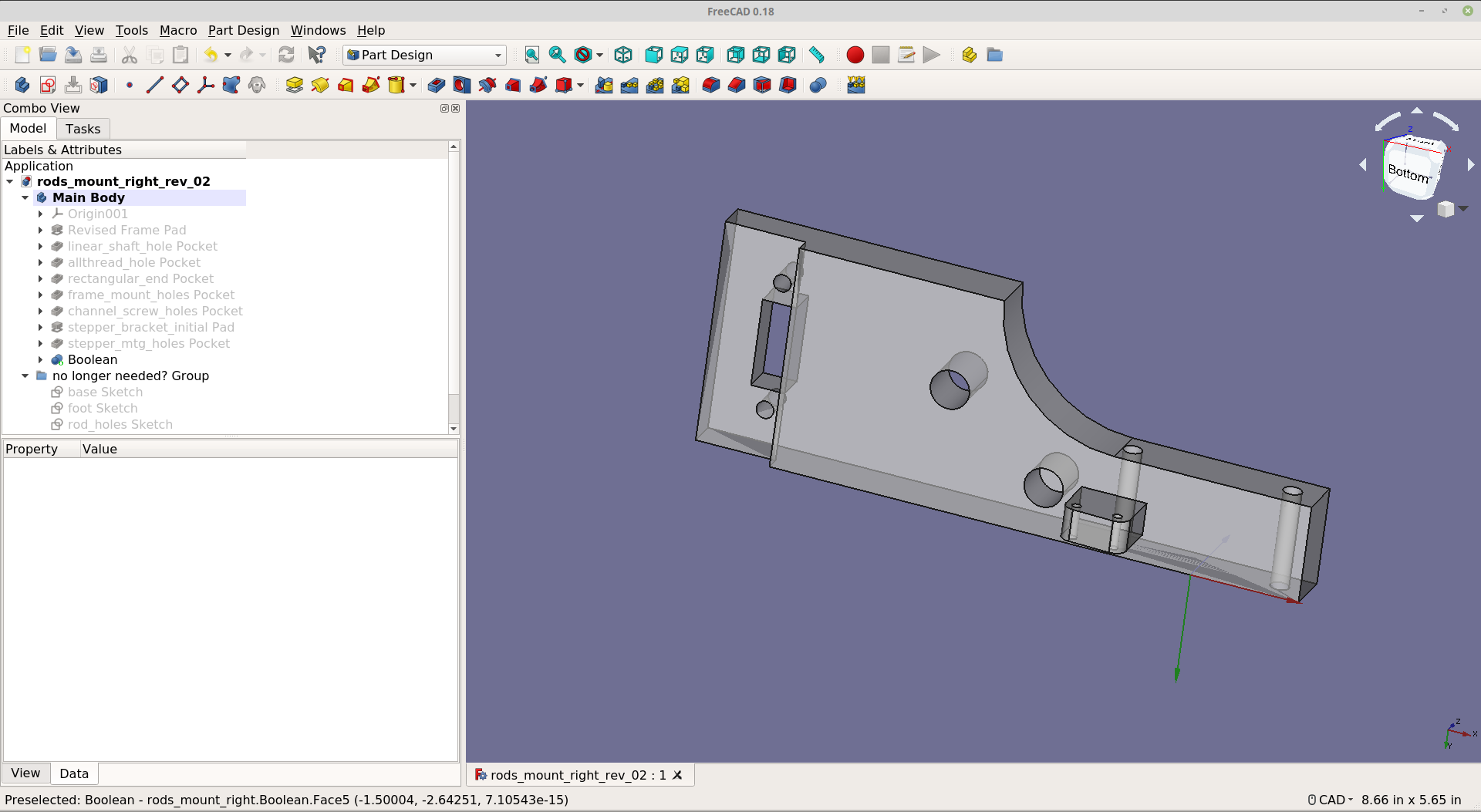Create a datum point
Screen dimensions: 1481x812
130,85
